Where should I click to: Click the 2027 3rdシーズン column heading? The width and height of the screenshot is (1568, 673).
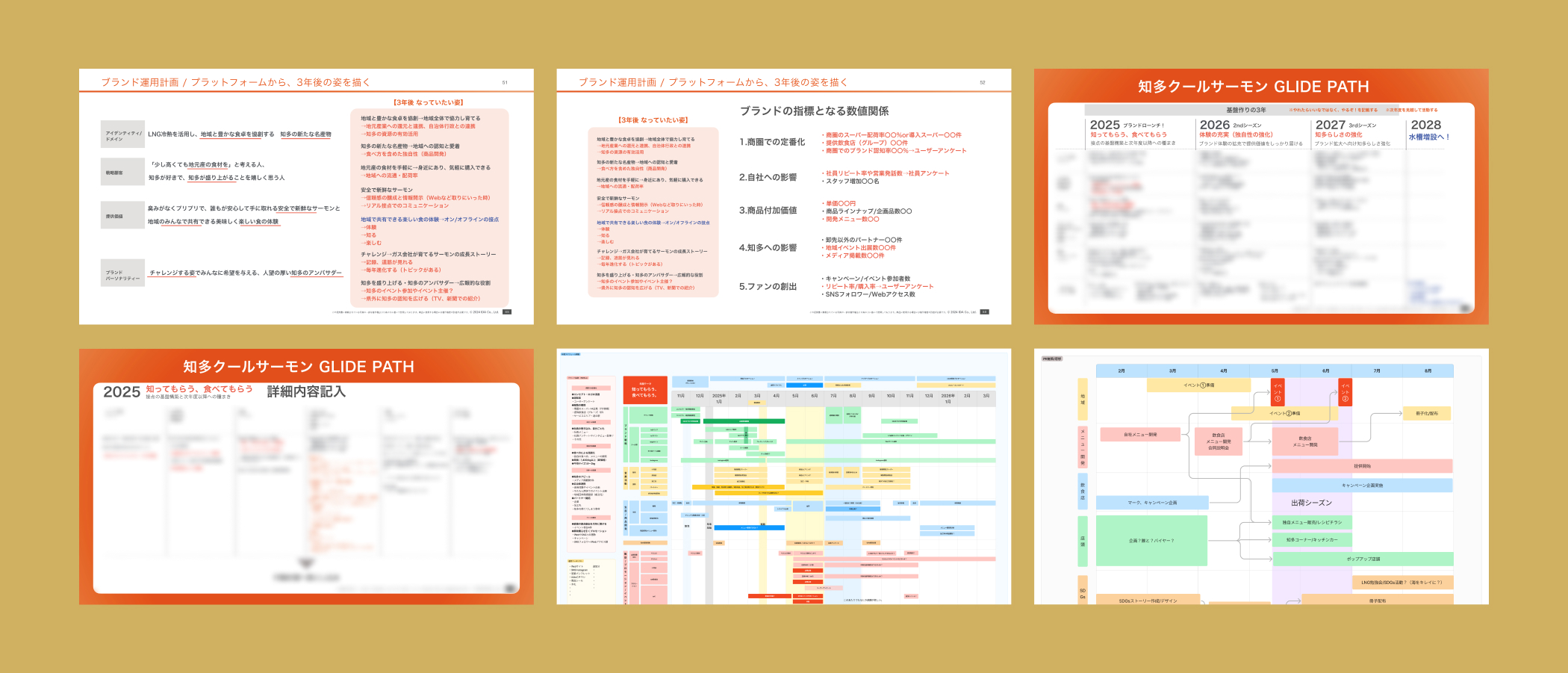(x=1346, y=125)
